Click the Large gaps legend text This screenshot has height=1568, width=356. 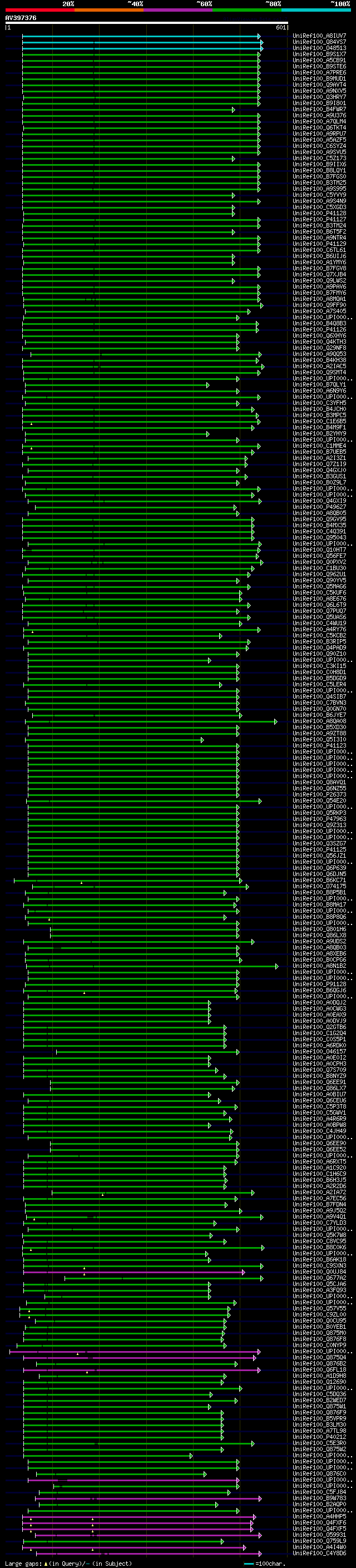[x=24, y=1563]
